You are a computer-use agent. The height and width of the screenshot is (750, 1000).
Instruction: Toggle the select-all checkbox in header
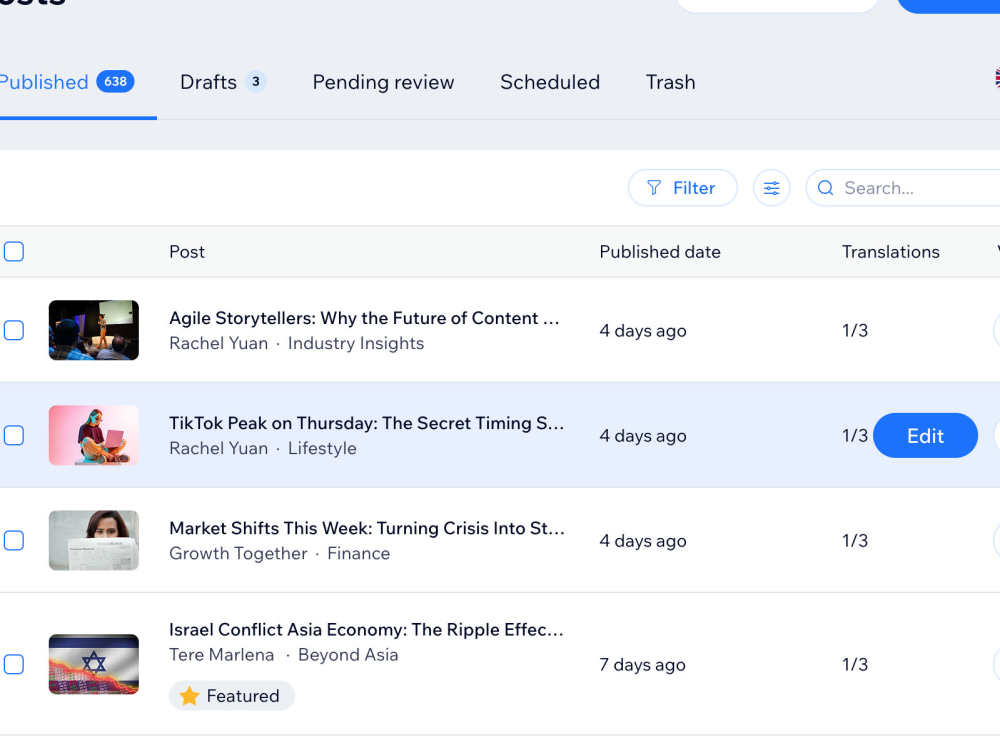coord(14,251)
